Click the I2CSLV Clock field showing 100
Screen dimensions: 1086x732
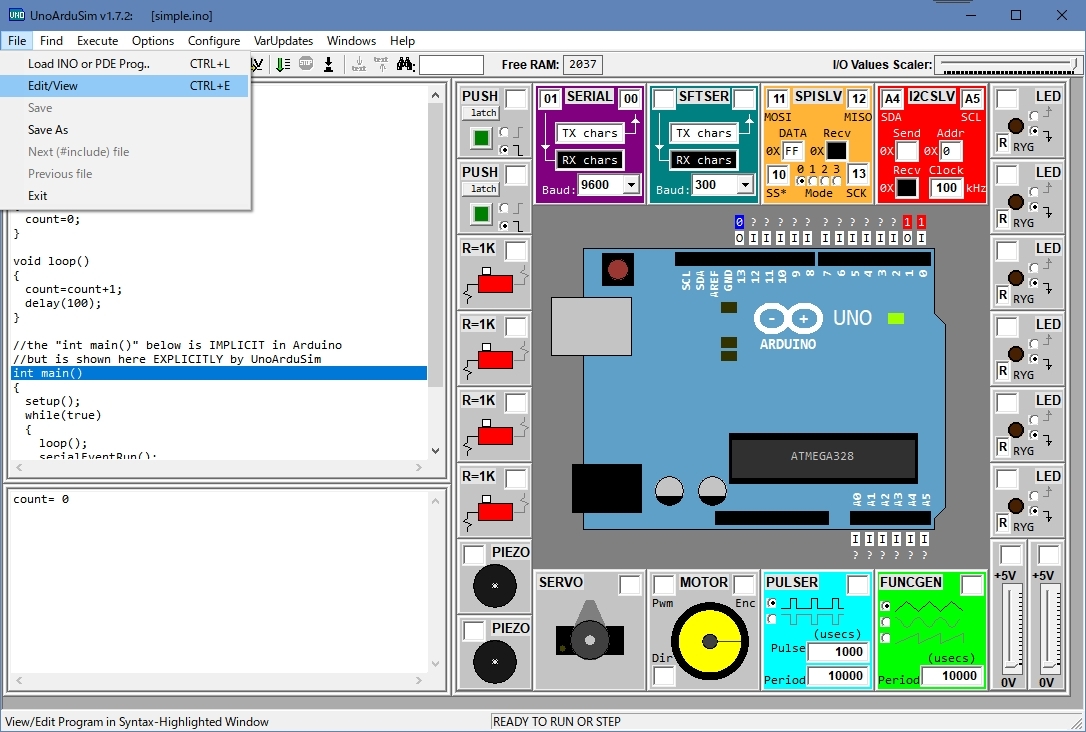[946, 188]
